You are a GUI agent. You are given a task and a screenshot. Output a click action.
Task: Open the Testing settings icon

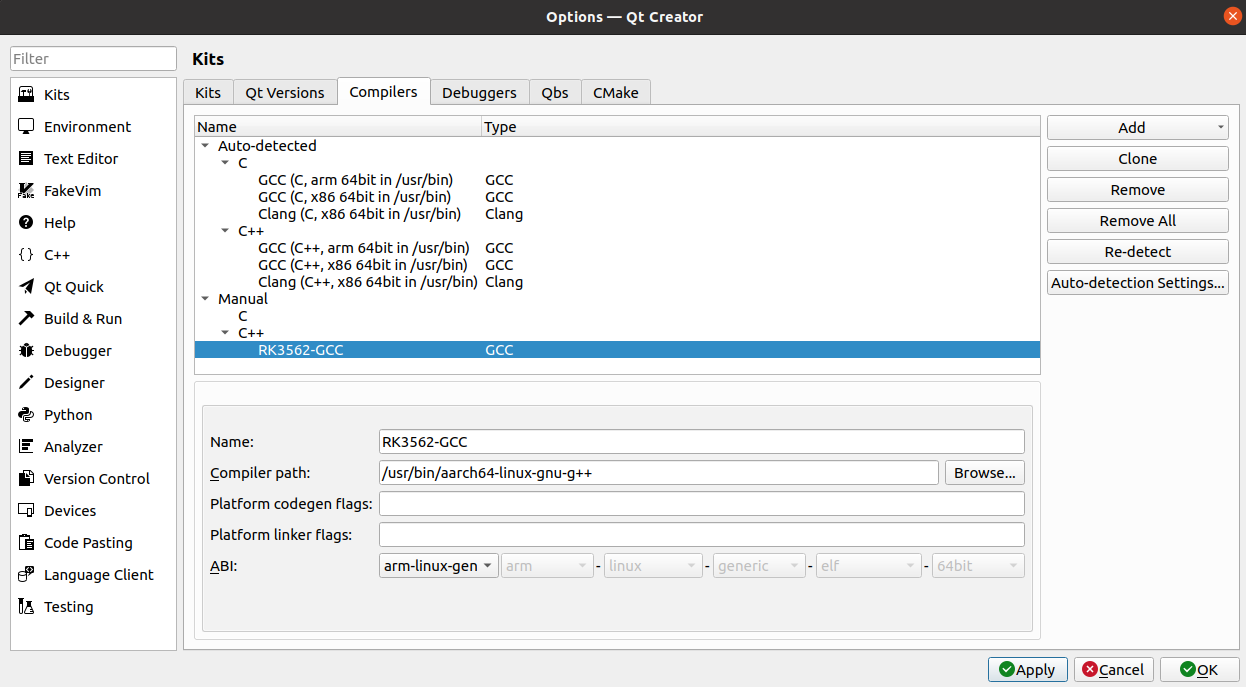tap(26, 606)
